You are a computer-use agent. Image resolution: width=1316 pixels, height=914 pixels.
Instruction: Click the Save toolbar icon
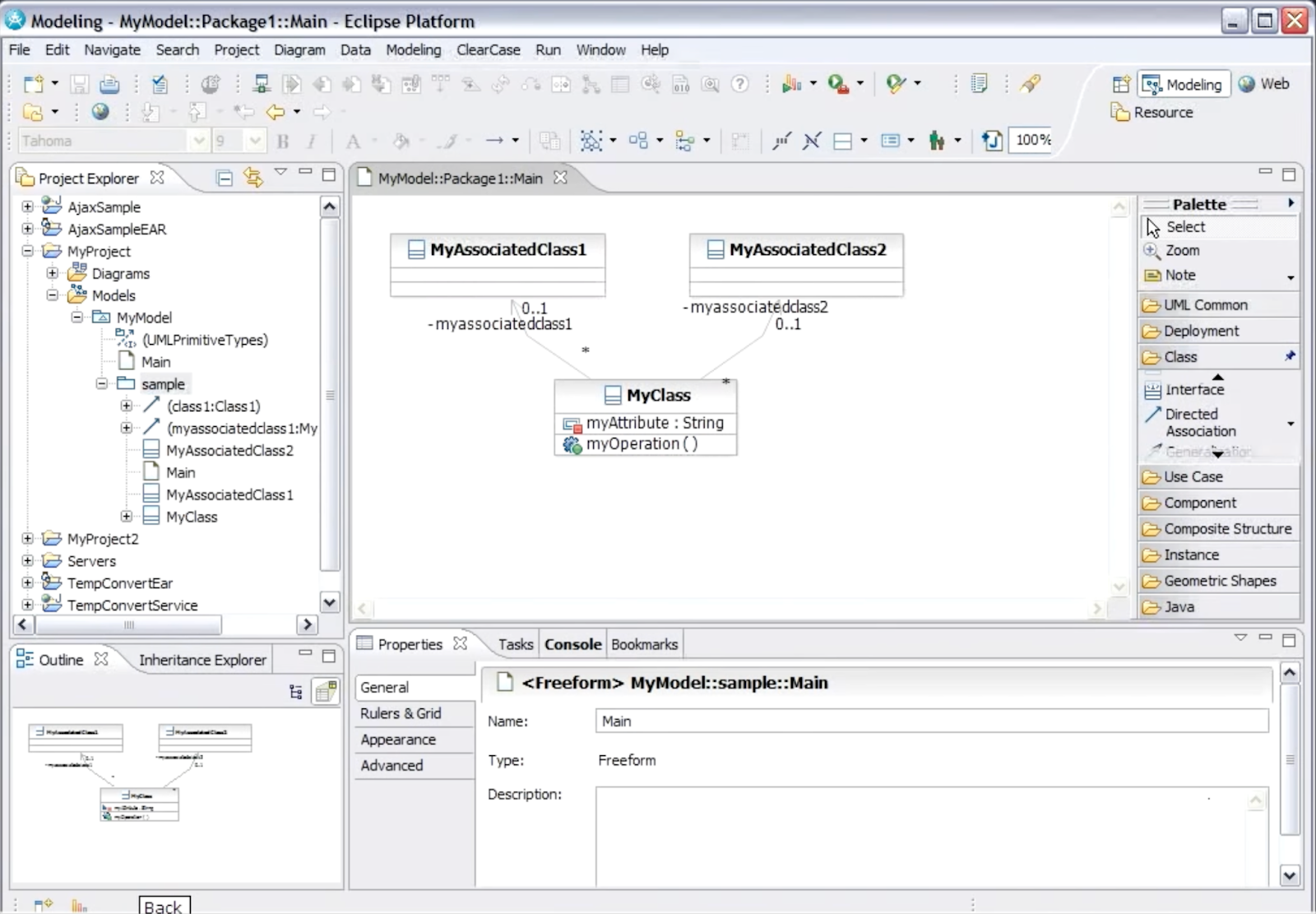pyautogui.click(x=79, y=84)
